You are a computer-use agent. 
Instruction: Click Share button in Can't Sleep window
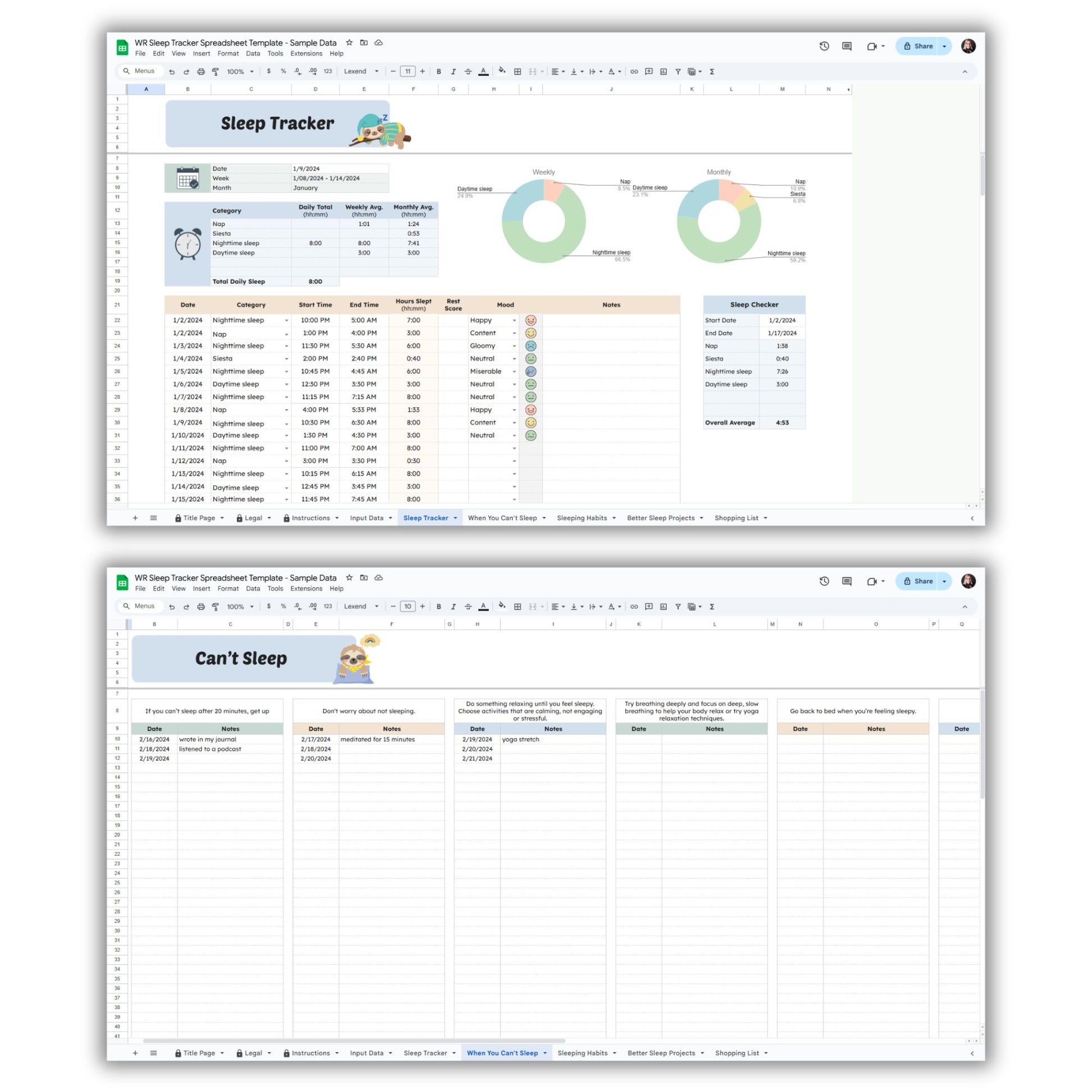click(917, 581)
